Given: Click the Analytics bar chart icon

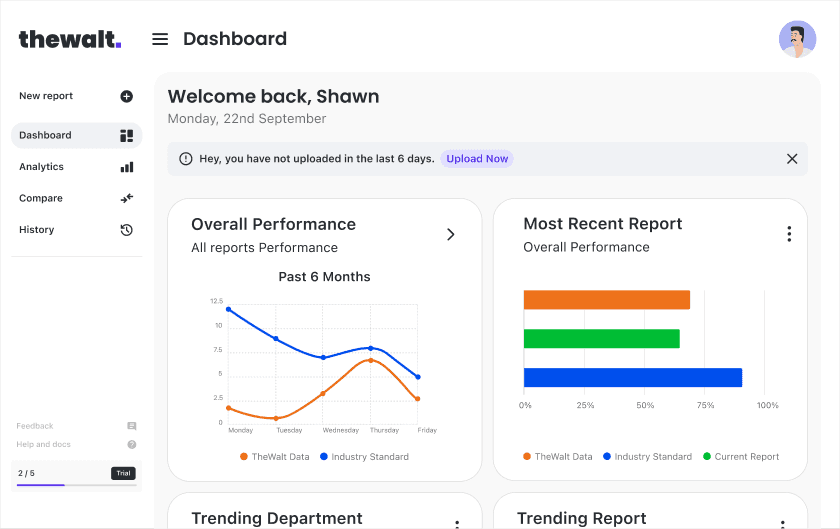Looking at the screenshot, I should (x=127, y=167).
